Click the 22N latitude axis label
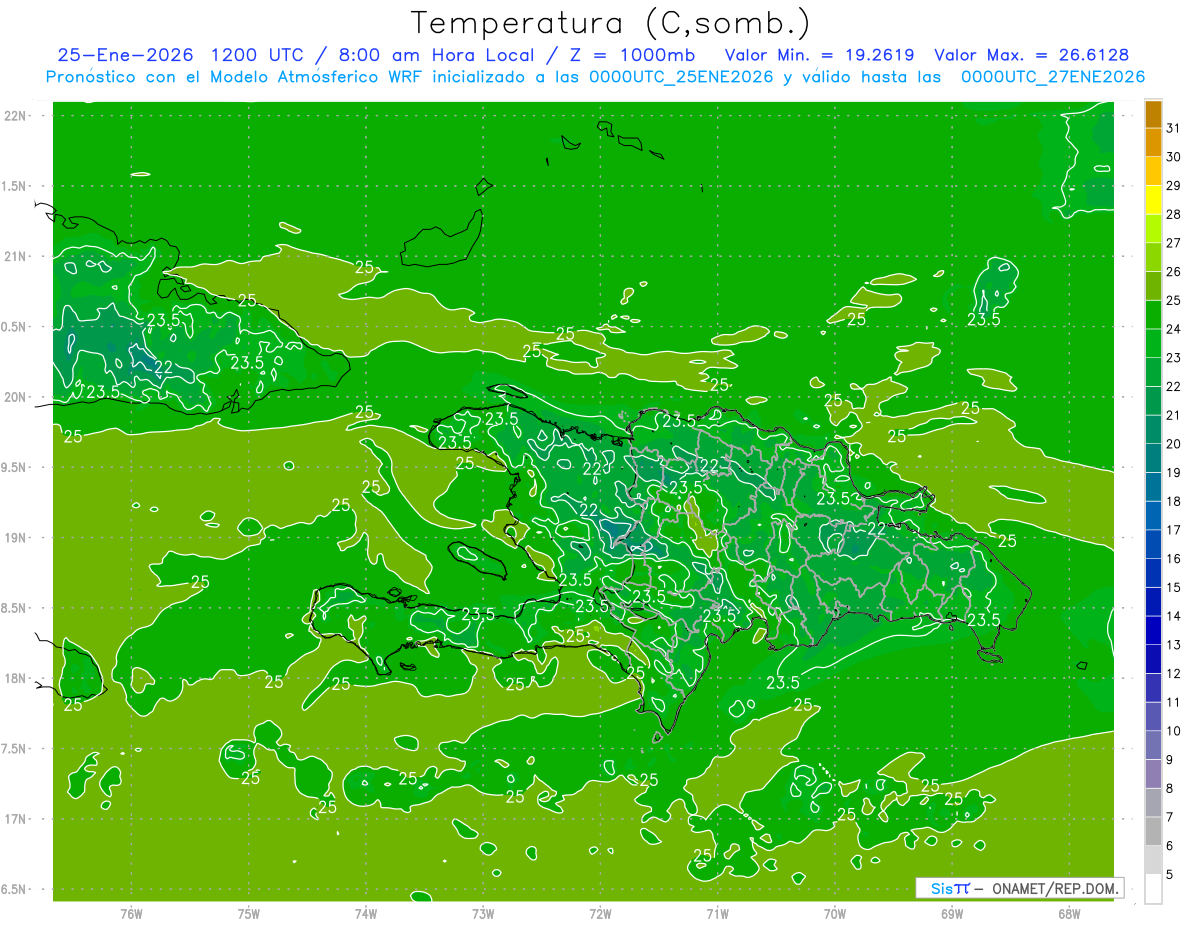This screenshot has width=1200, height=927. tap(15, 116)
